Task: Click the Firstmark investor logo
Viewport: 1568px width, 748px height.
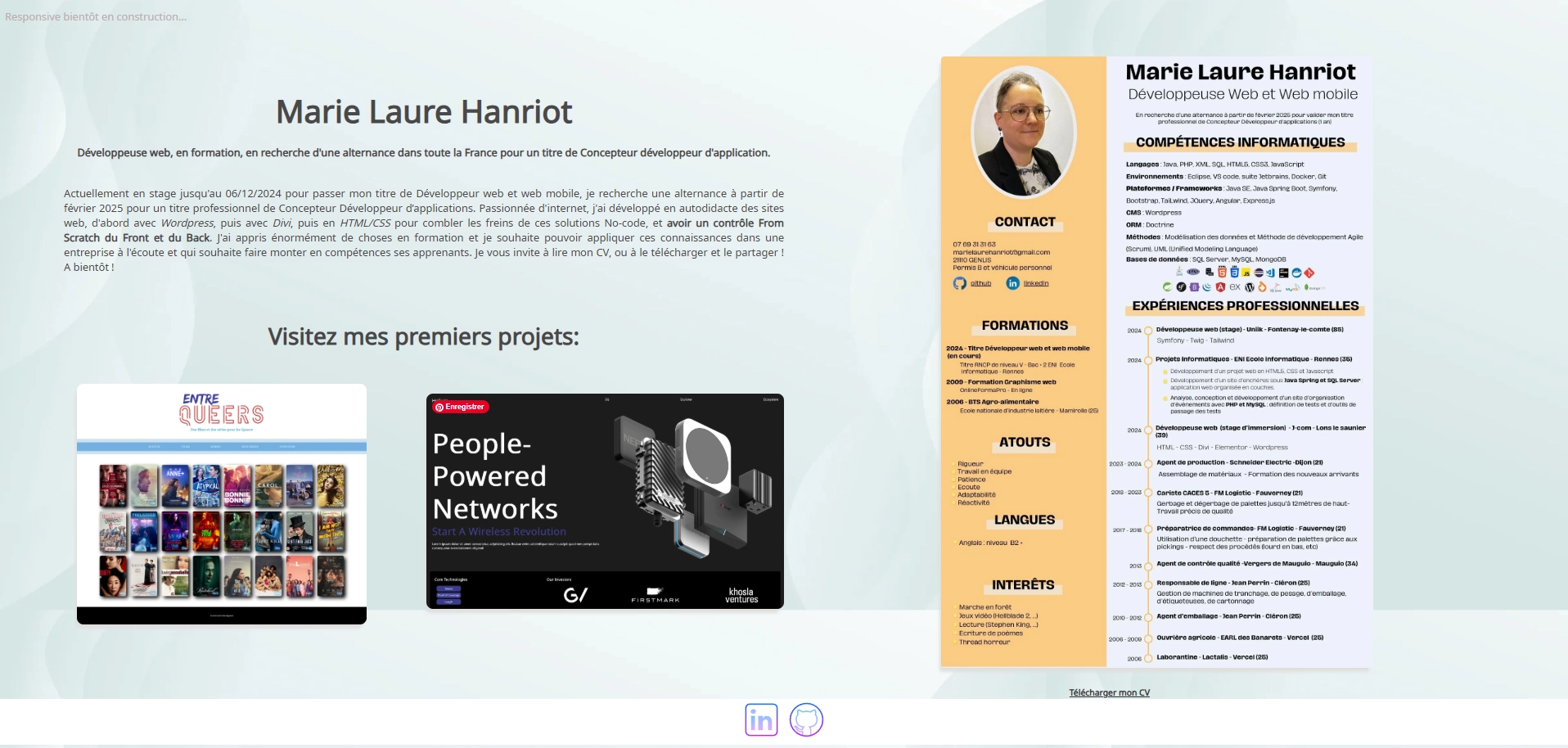Action: 655,595
